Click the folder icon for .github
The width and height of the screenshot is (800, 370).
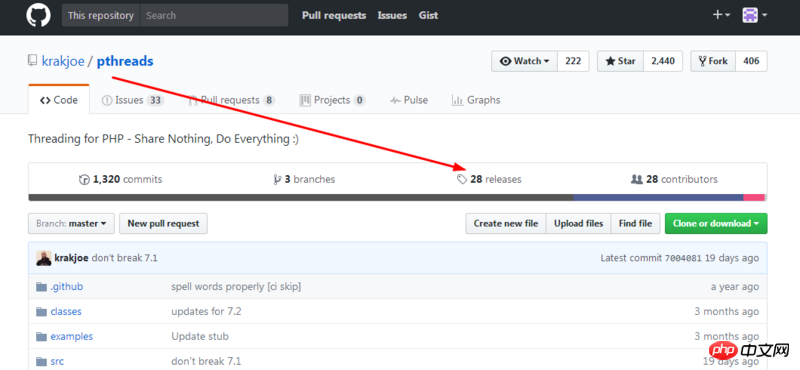point(41,287)
